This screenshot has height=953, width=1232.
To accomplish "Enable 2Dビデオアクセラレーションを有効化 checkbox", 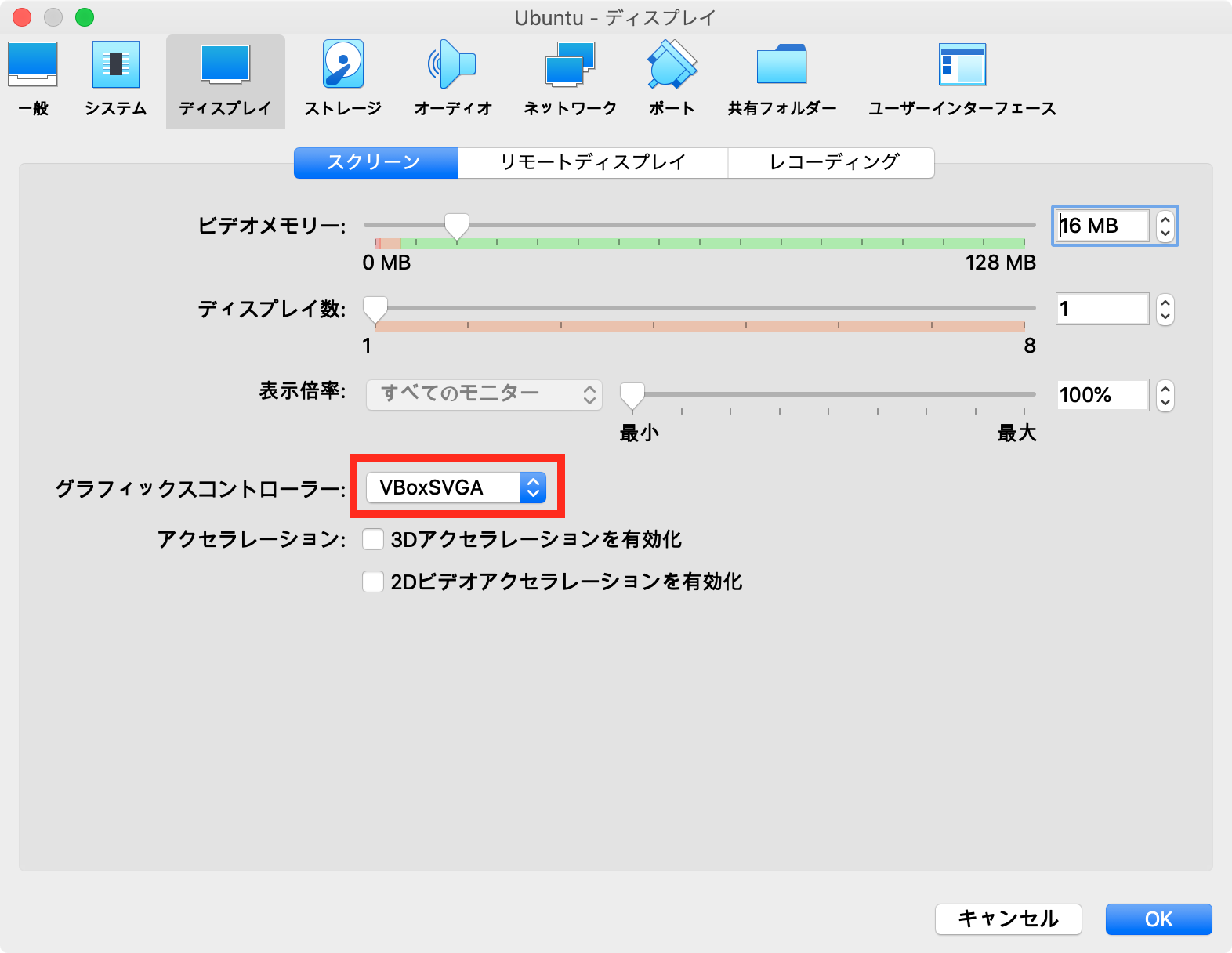I will pos(373,582).
